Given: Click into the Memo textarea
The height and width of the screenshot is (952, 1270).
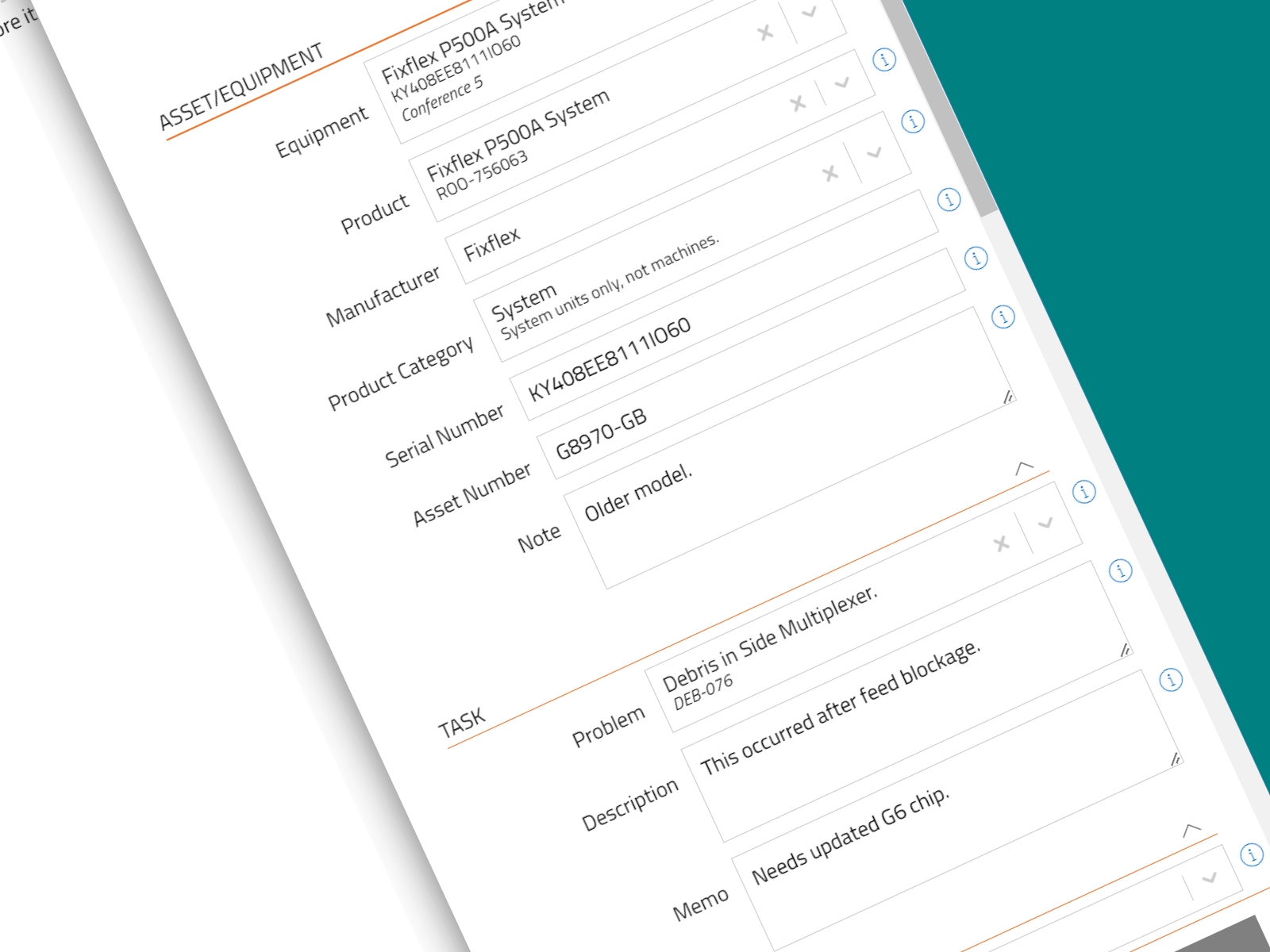Looking at the screenshot, I should [x=958, y=811].
